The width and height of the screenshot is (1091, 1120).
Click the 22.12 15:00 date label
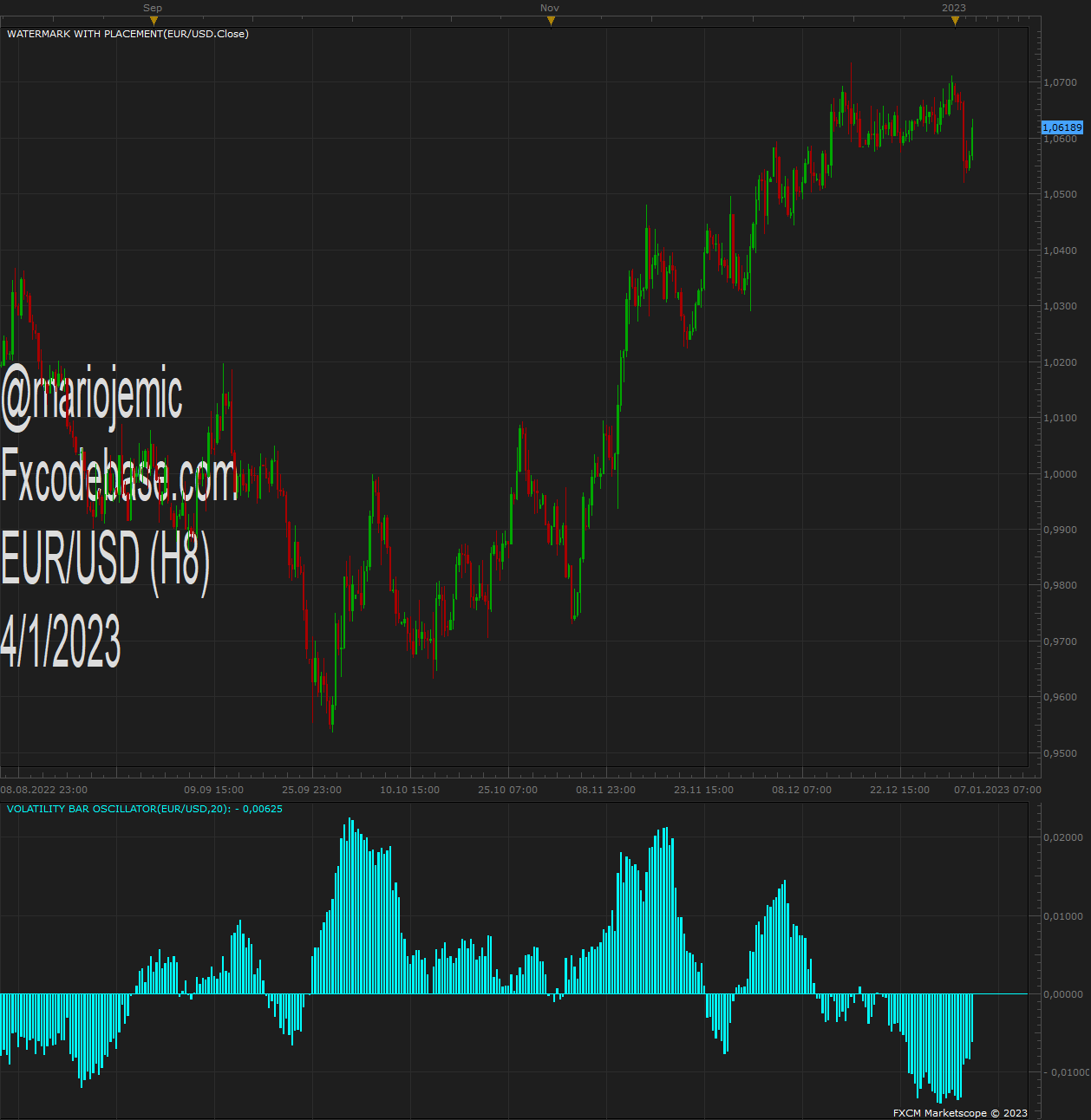point(900,790)
